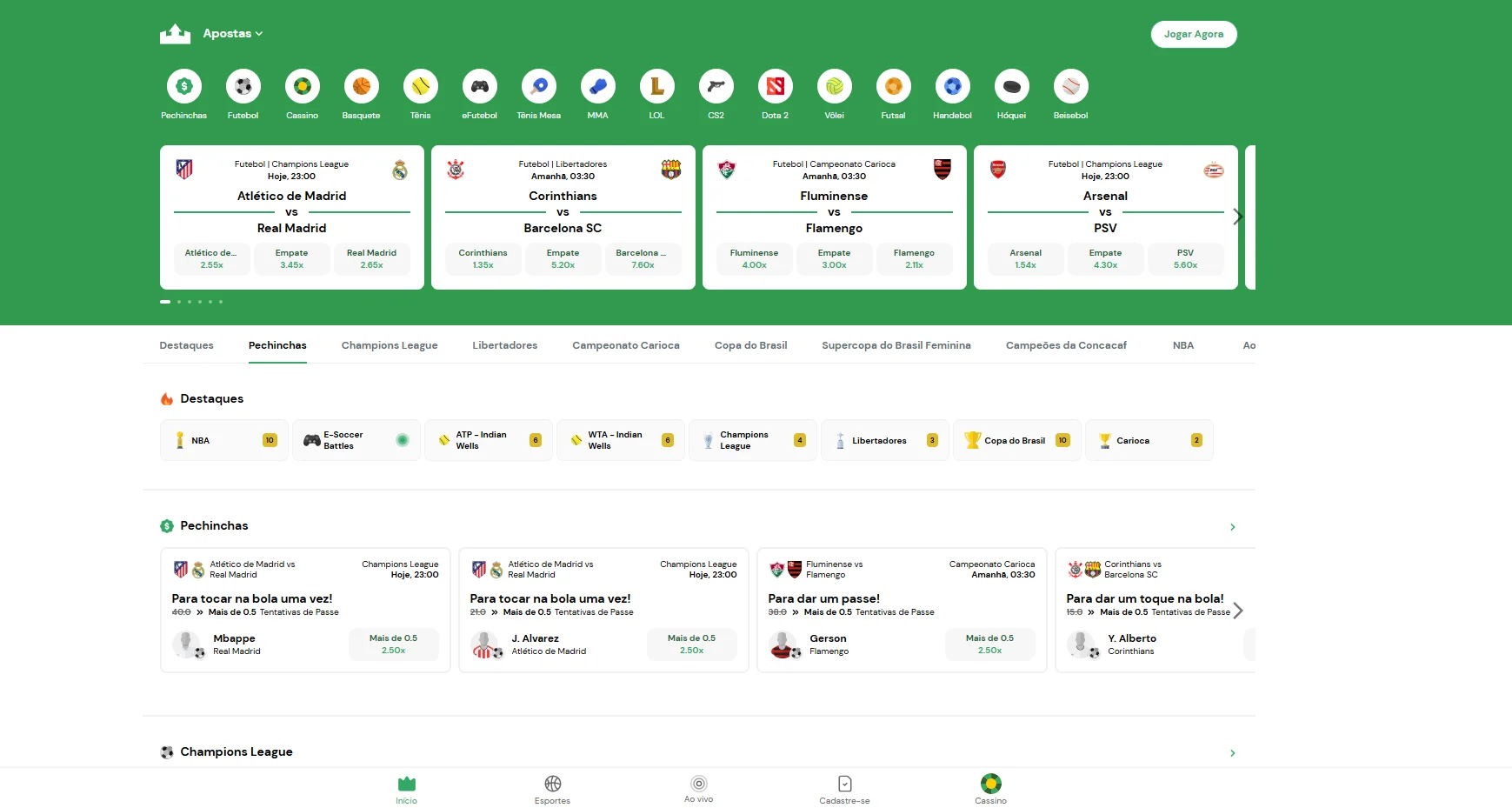Open Esportes in bottom navigation
This screenshot has height=808, width=1512.
[552, 790]
